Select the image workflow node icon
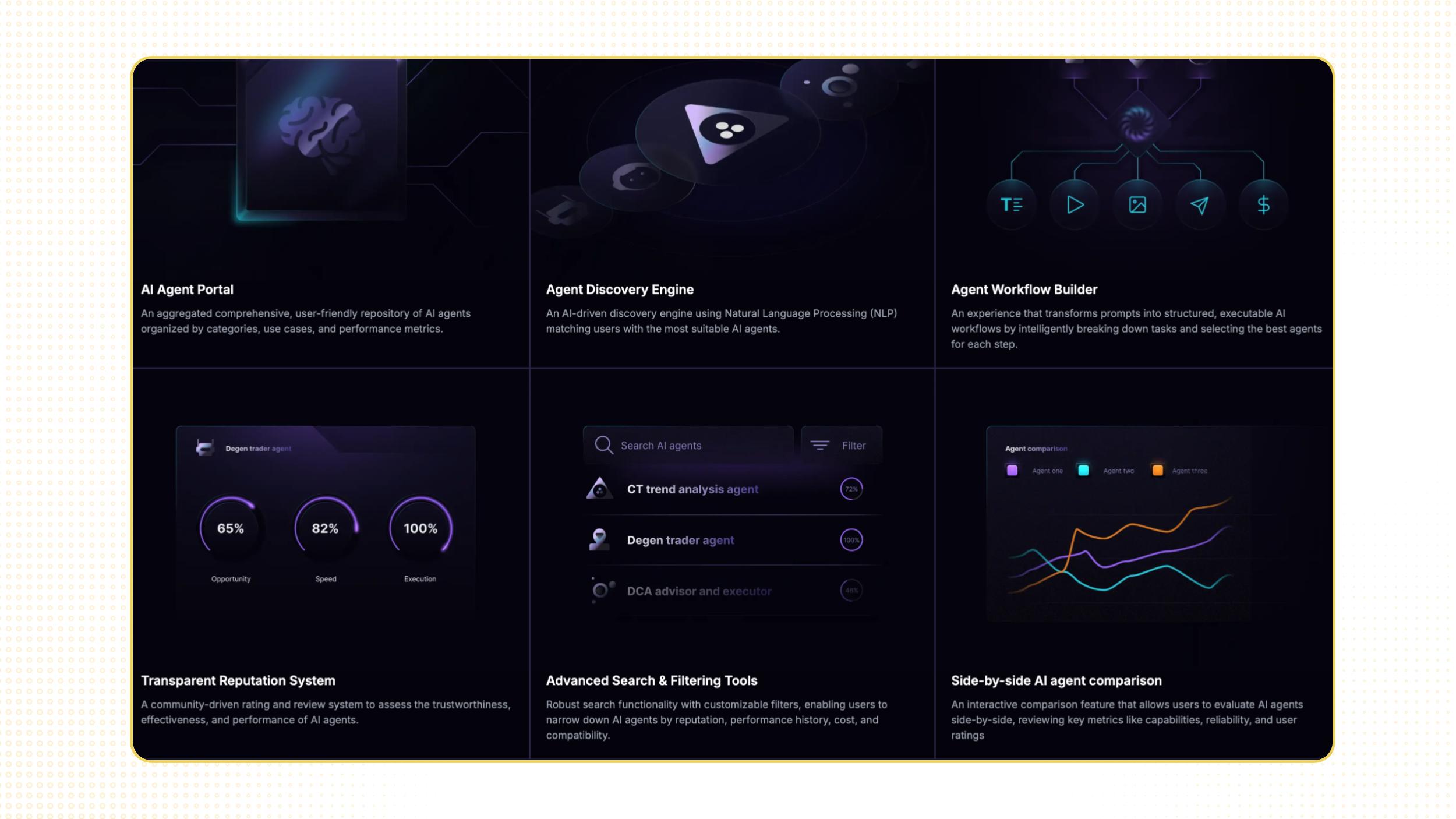 click(x=1137, y=204)
